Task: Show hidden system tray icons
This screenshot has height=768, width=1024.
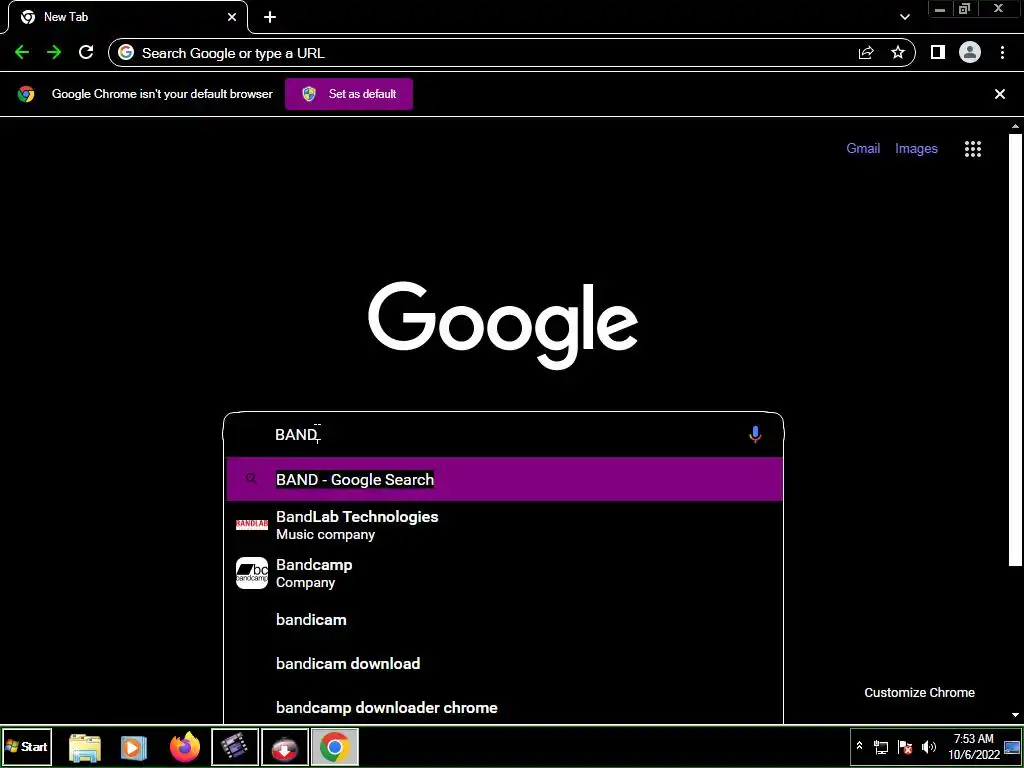Action: pos(859,746)
